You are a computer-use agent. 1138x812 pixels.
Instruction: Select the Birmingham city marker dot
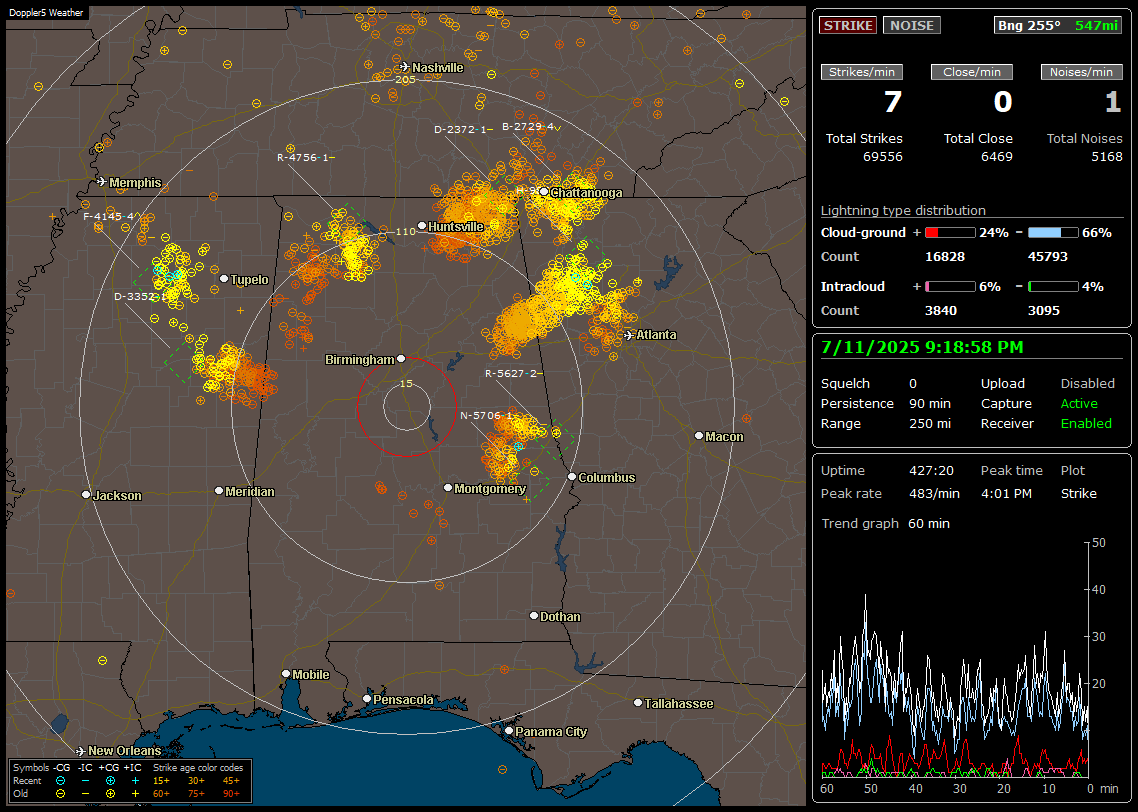tap(401, 358)
